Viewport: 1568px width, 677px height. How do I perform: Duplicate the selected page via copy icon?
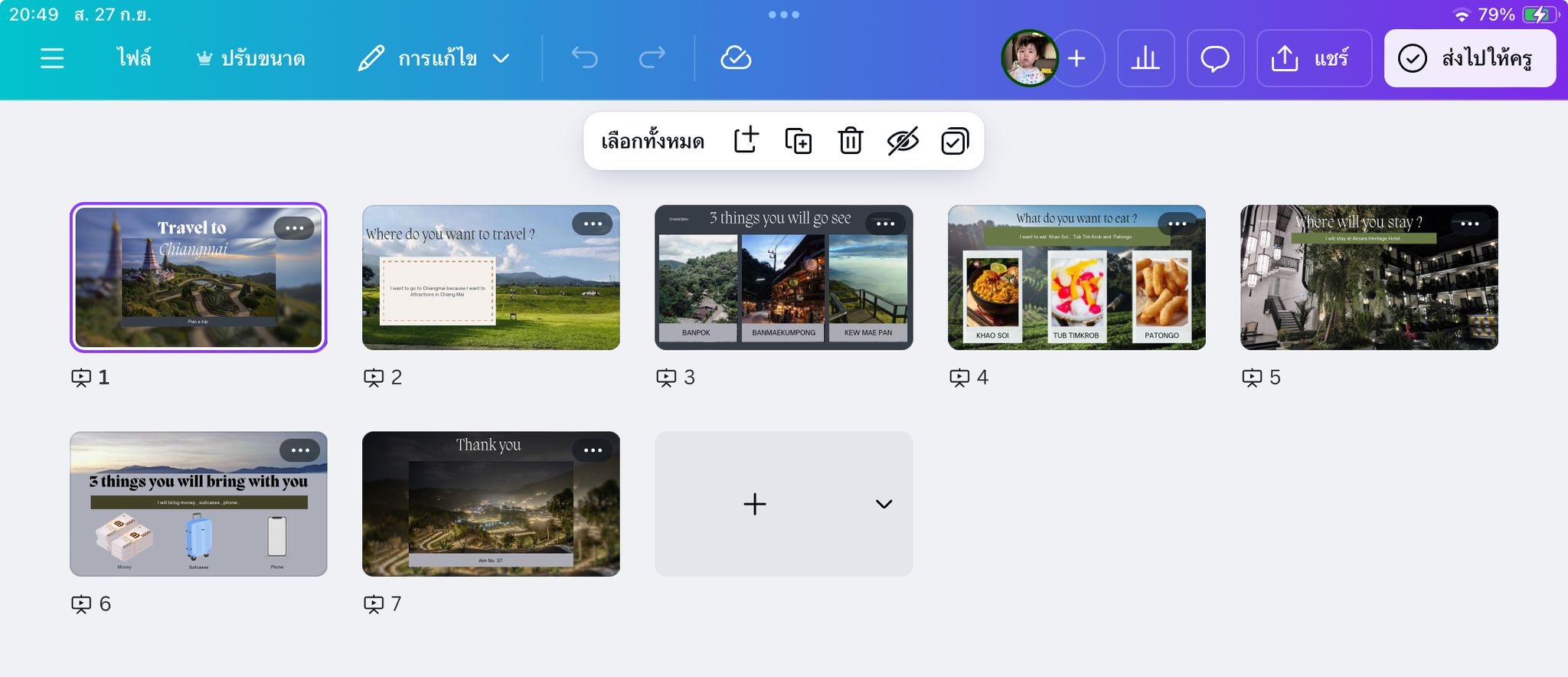point(798,141)
